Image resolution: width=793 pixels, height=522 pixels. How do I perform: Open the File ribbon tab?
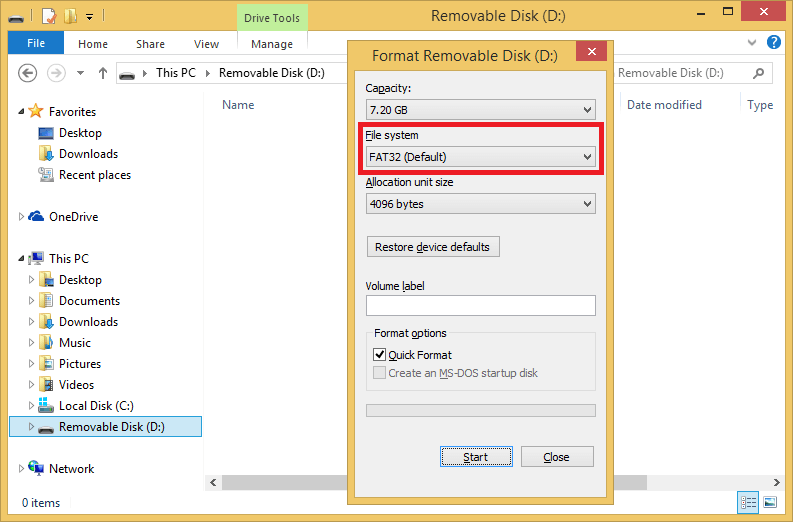point(36,44)
